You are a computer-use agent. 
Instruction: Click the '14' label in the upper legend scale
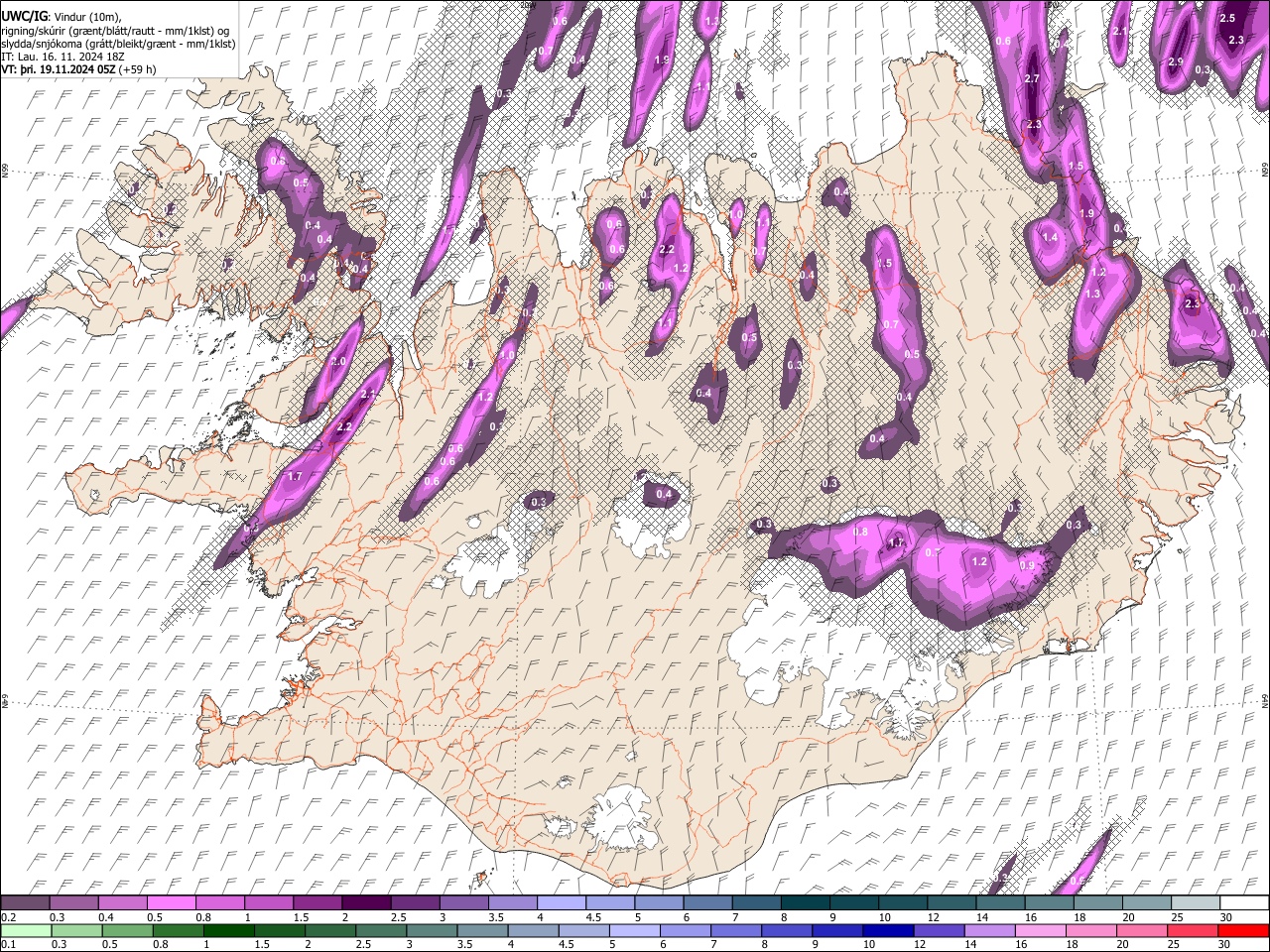click(x=981, y=917)
